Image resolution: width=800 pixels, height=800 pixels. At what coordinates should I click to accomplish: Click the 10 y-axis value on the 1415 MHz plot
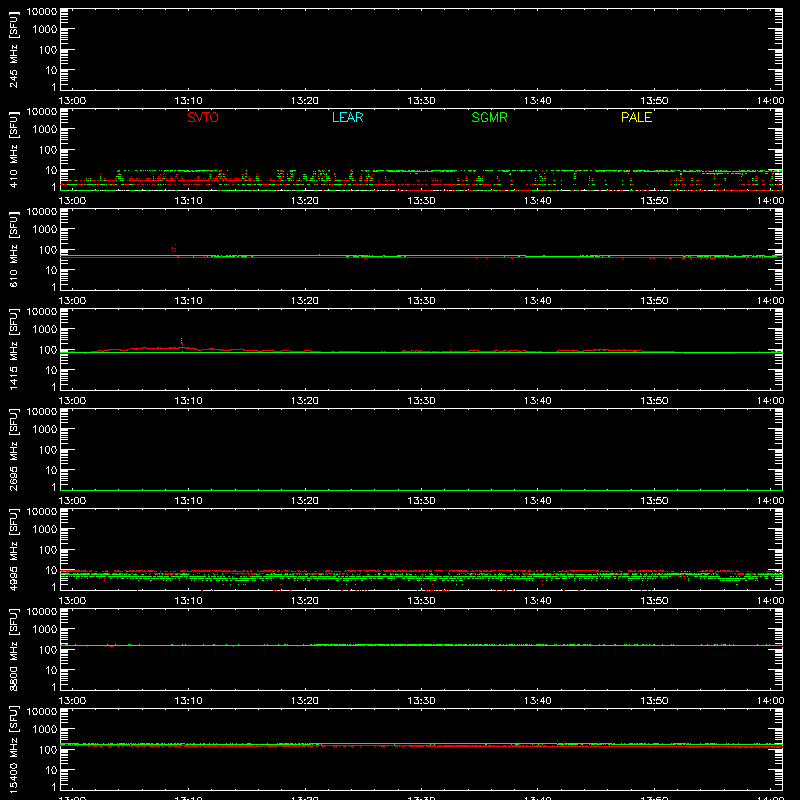click(x=51, y=370)
